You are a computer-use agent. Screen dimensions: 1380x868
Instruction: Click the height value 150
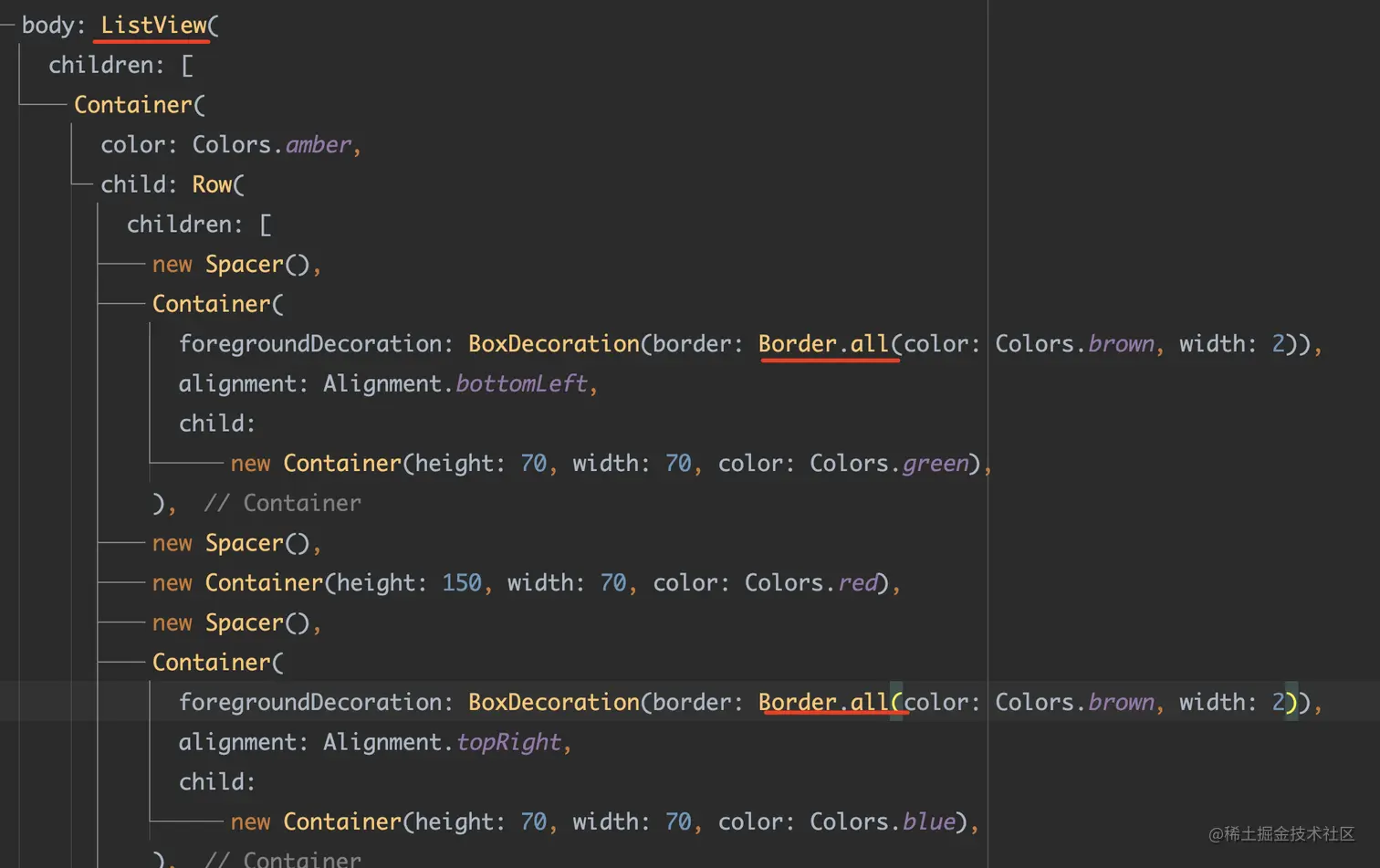(x=462, y=582)
